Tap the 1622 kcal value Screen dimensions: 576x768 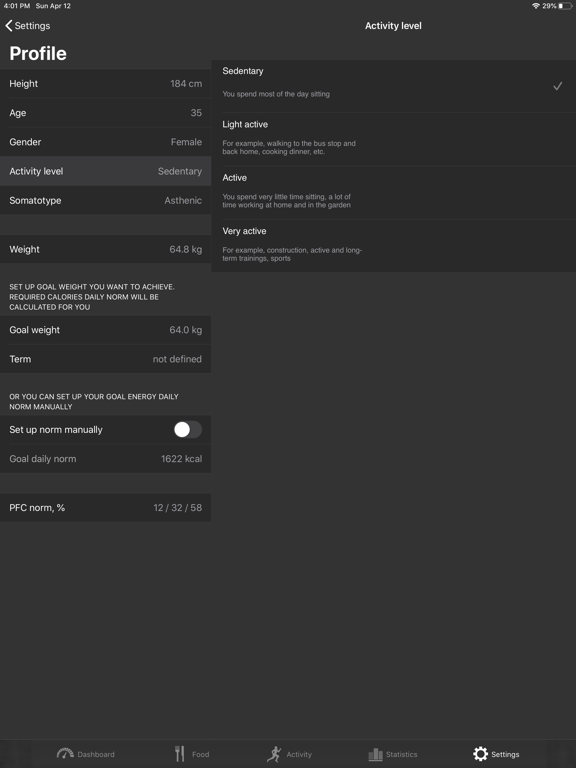[181, 459]
